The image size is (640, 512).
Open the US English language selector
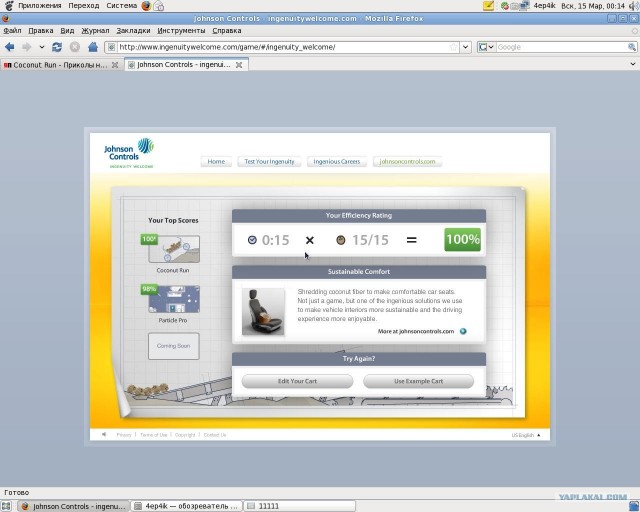tap(526, 435)
